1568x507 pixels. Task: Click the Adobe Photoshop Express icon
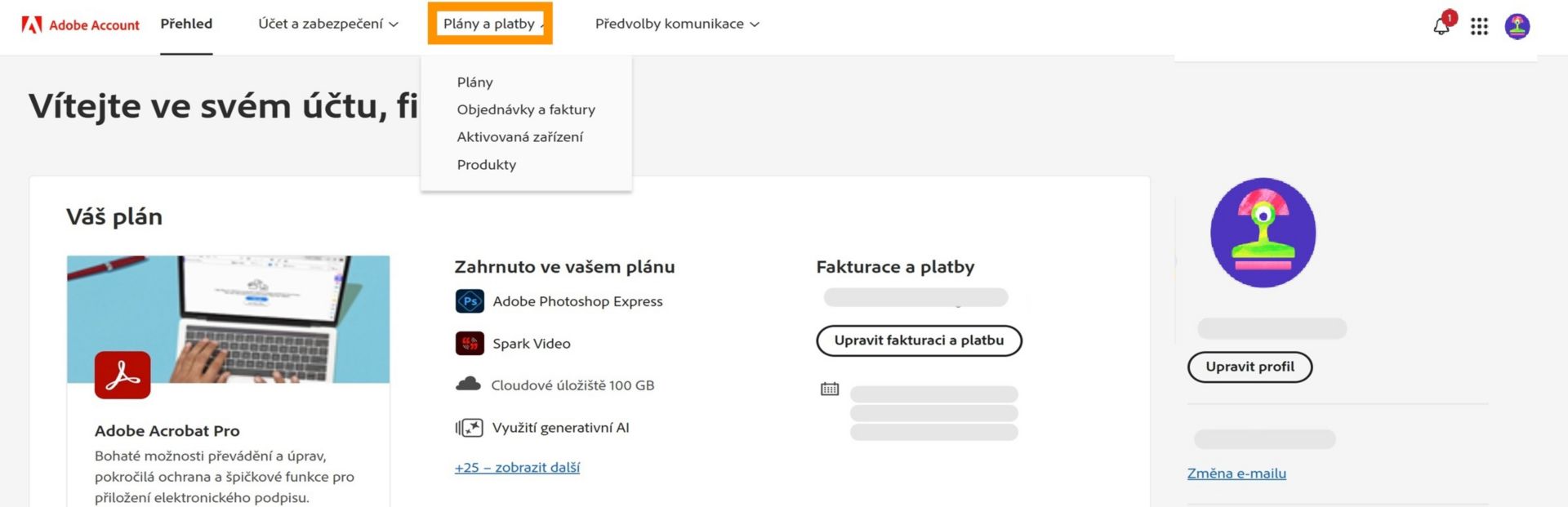pyautogui.click(x=470, y=301)
